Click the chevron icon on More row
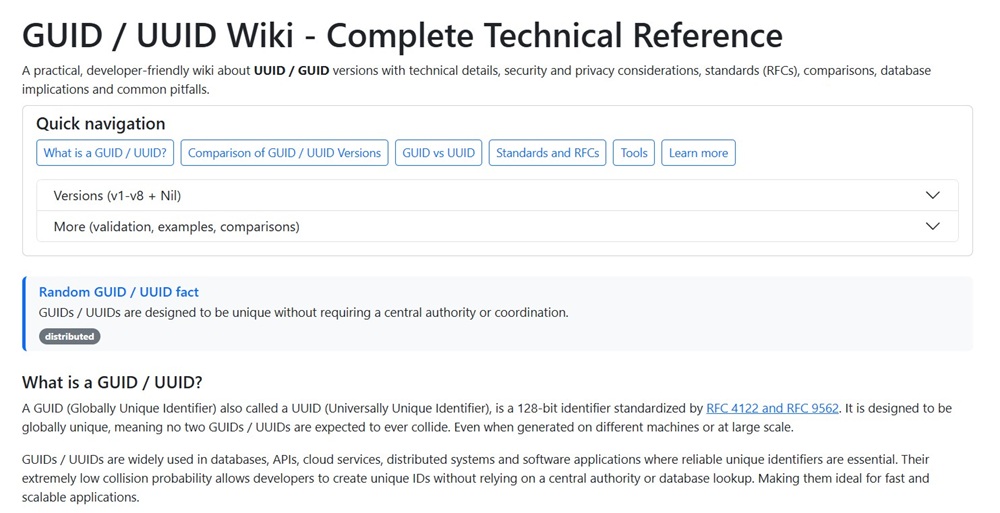The width and height of the screenshot is (1000, 513). [932, 227]
